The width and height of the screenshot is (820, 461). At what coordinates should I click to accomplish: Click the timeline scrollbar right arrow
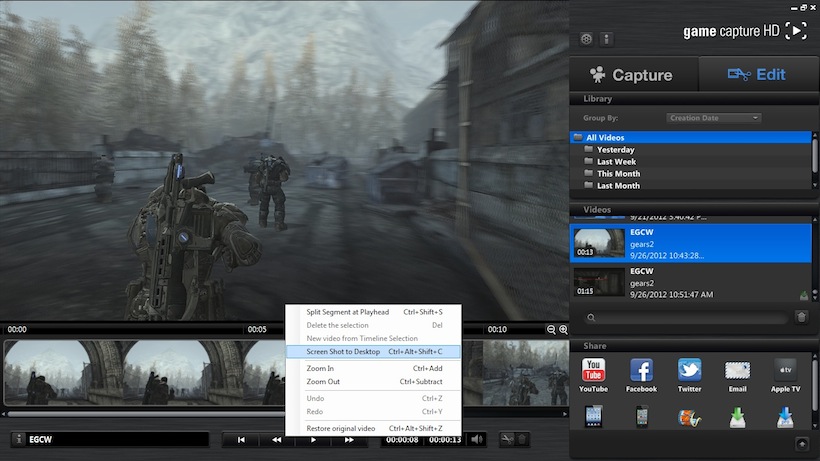click(565, 414)
